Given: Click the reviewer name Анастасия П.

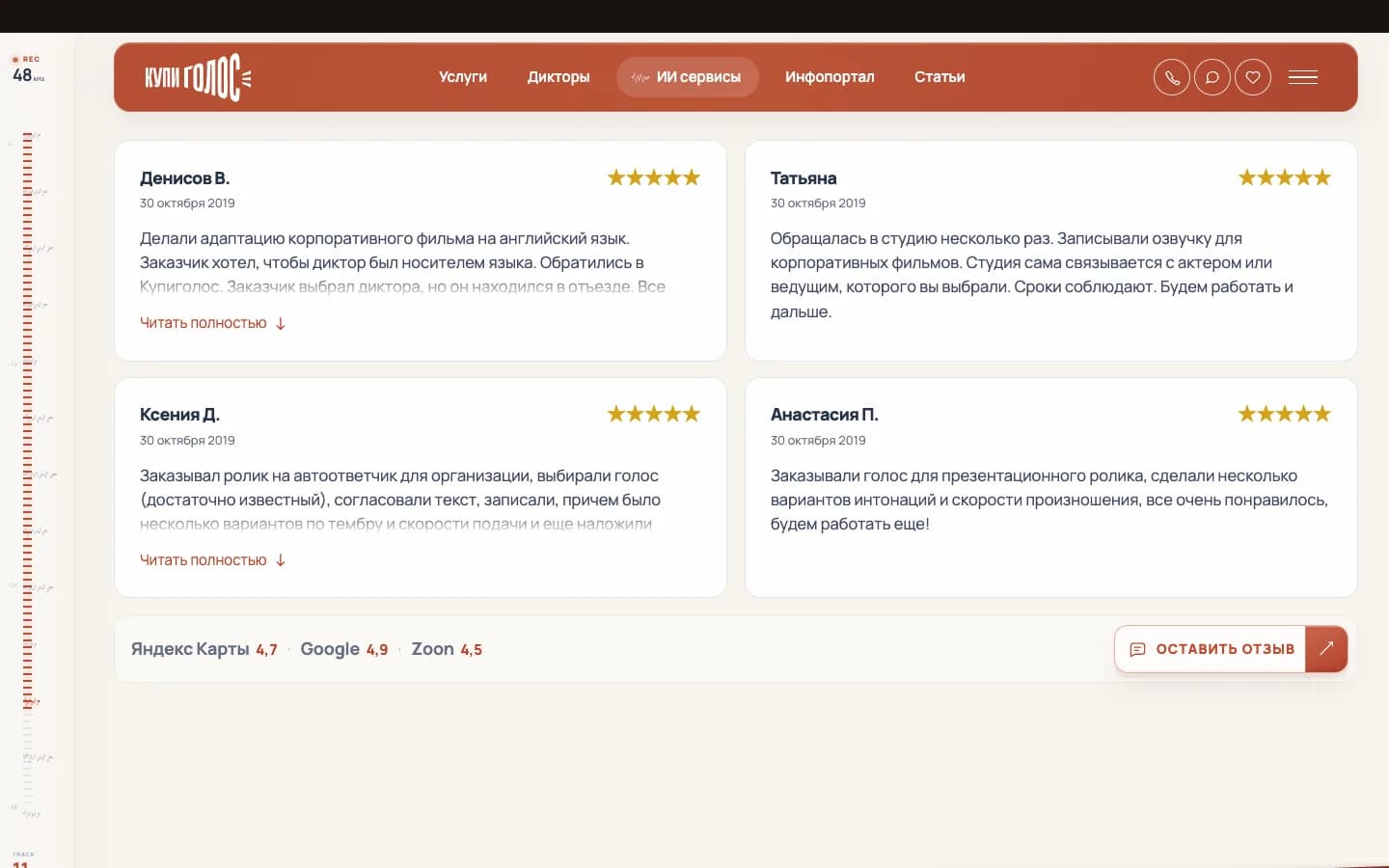Looking at the screenshot, I should (x=825, y=415).
